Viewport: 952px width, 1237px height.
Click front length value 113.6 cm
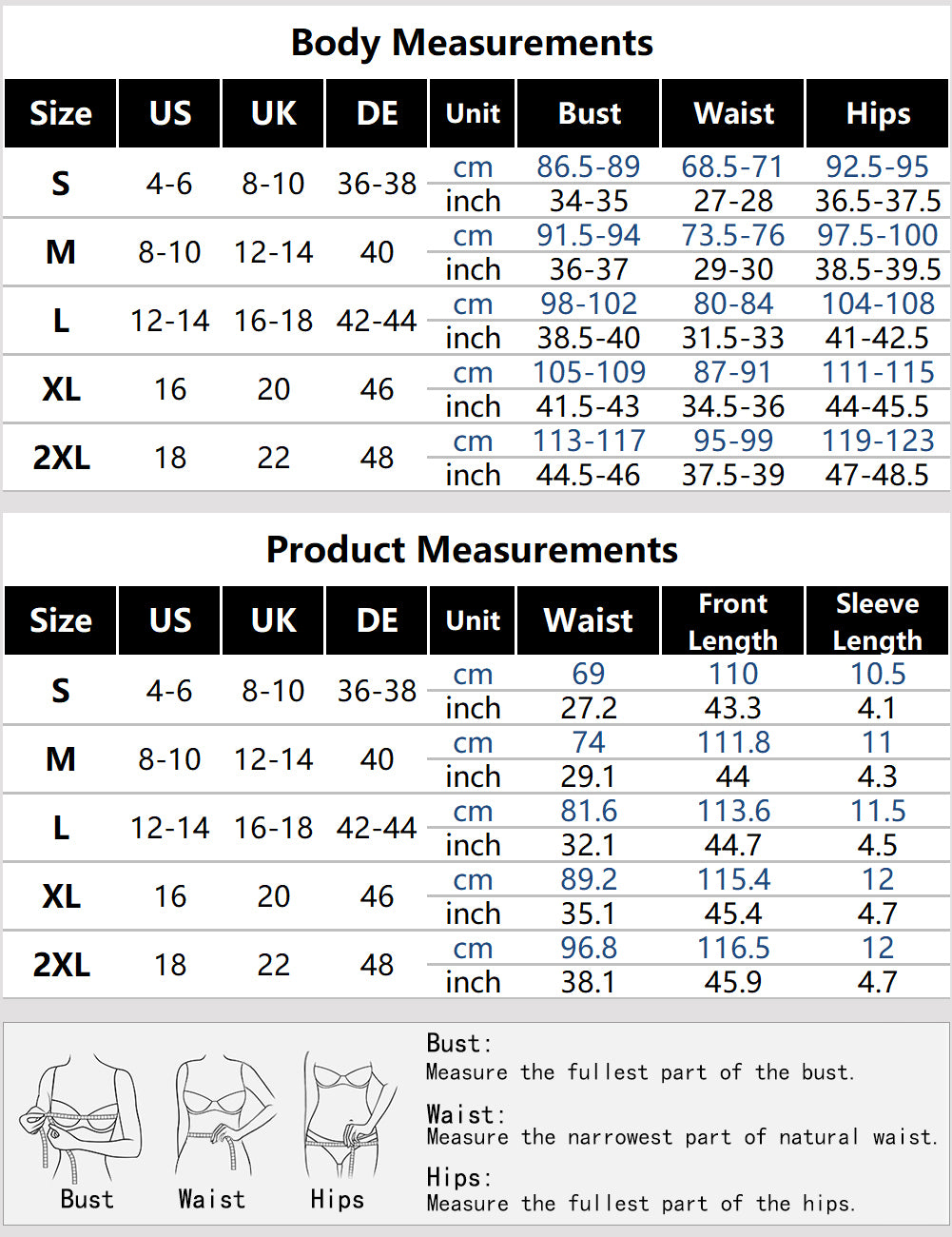(x=733, y=811)
